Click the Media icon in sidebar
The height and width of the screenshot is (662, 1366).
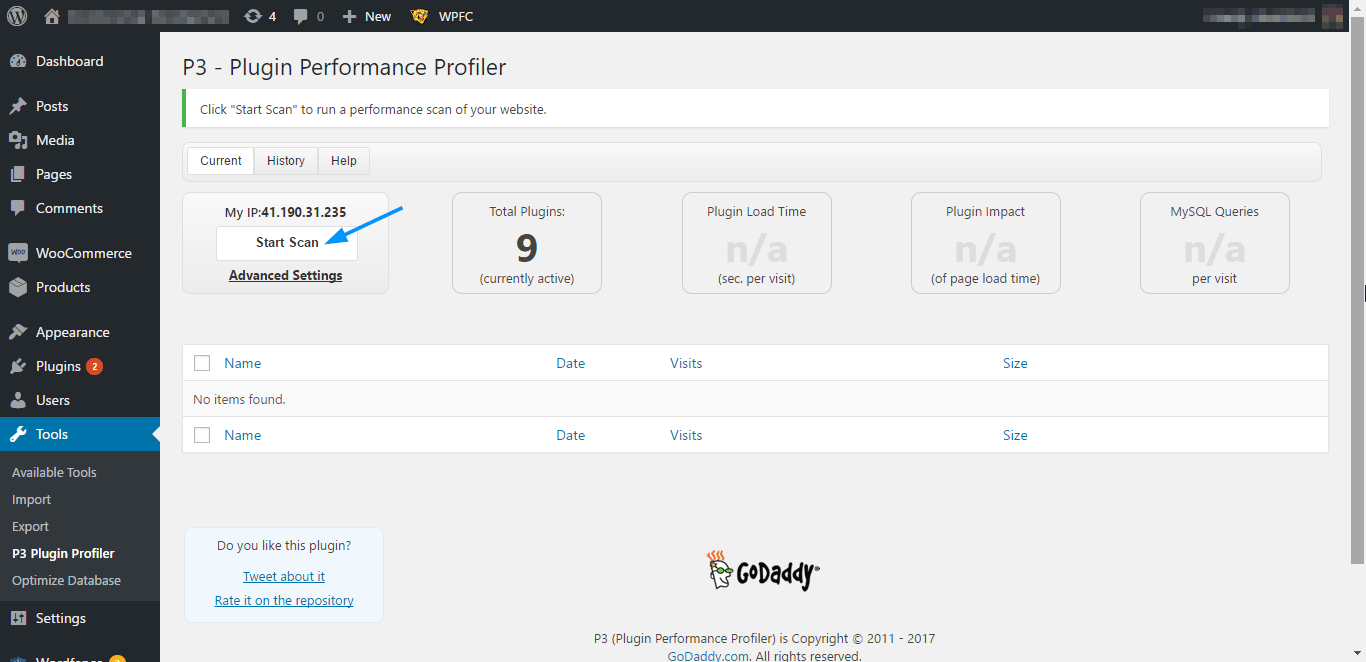[x=18, y=140]
